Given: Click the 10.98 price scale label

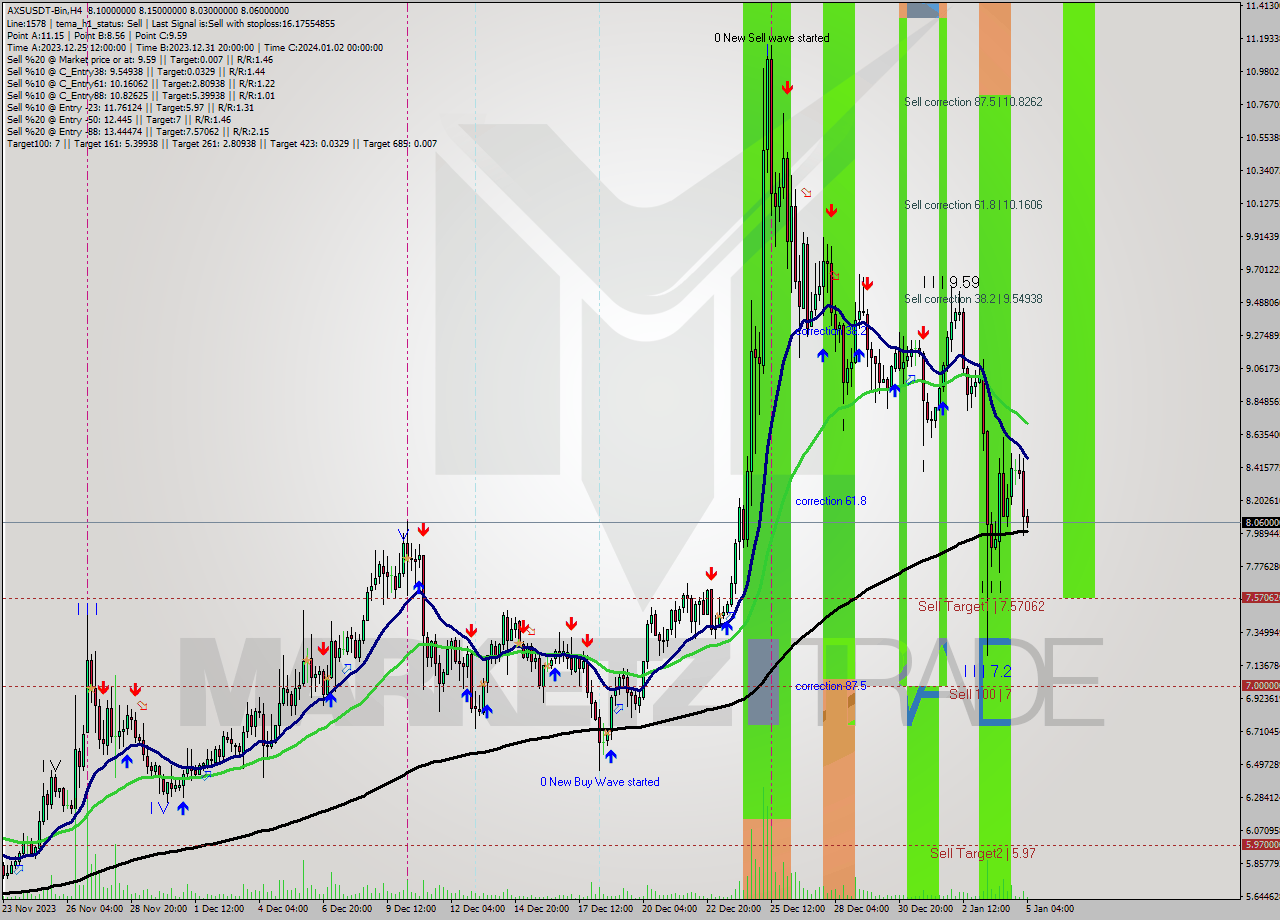Looking at the screenshot, I should click(x=1262, y=72).
